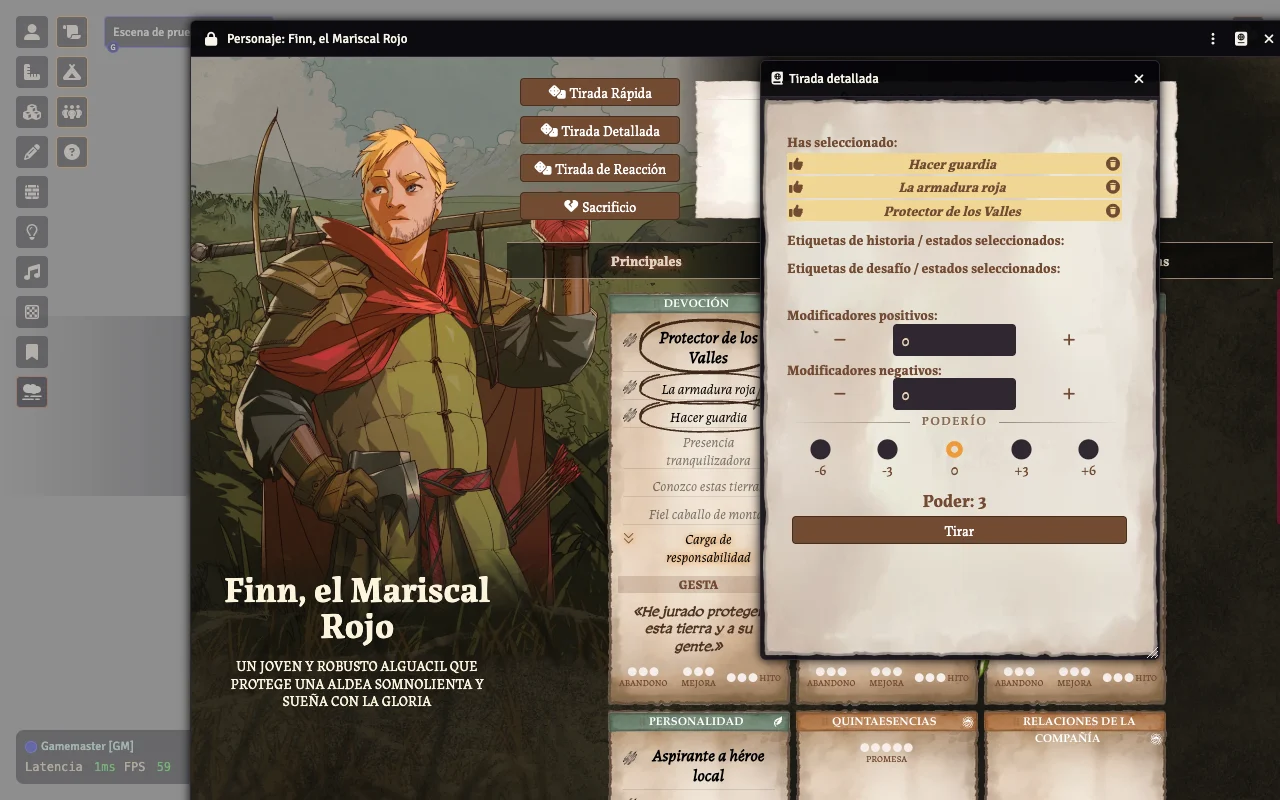
Task: Roll with the Tirar button
Action: point(959,530)
